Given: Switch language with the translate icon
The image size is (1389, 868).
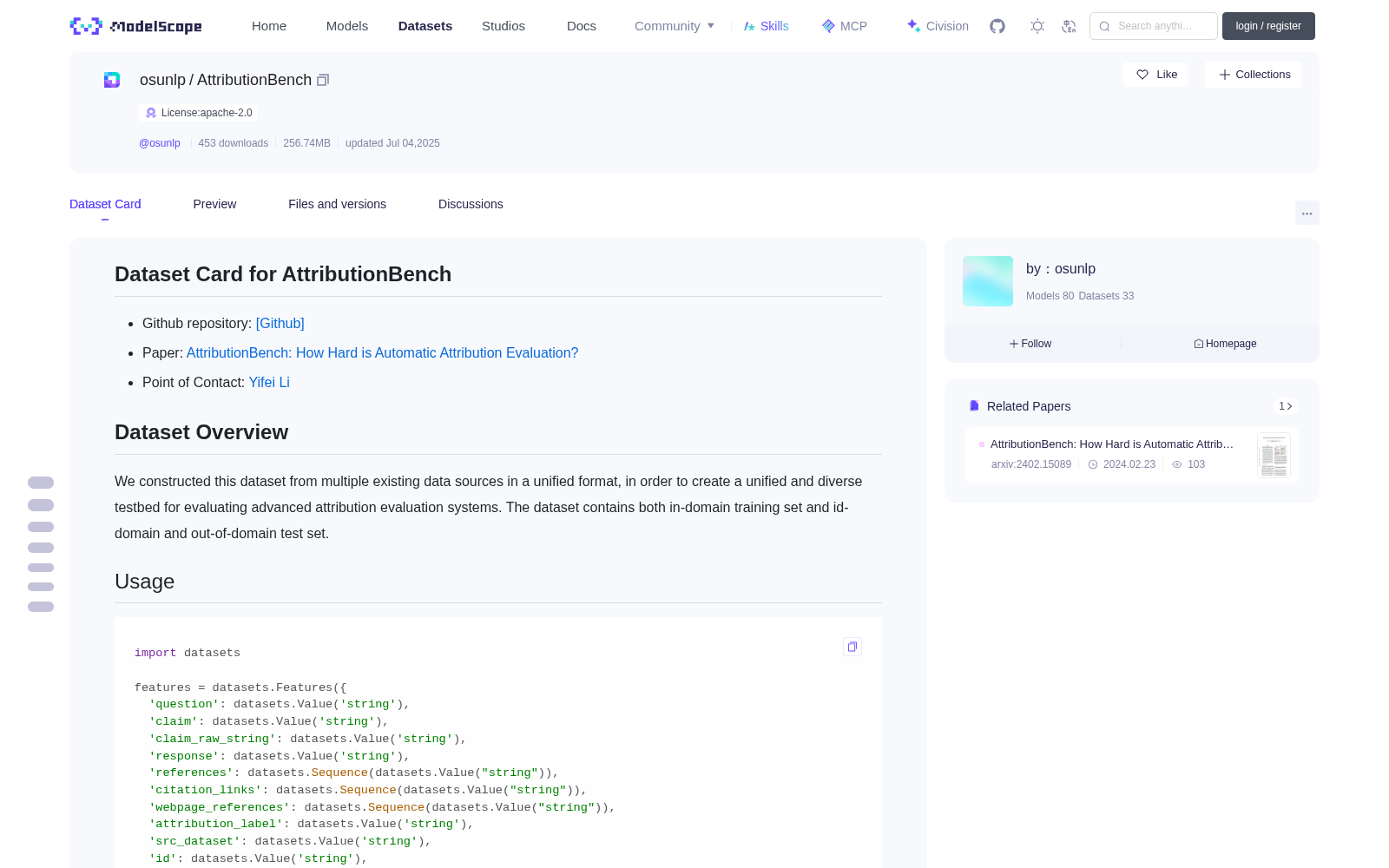Looking at the screenshot, I should point(1070,26).
